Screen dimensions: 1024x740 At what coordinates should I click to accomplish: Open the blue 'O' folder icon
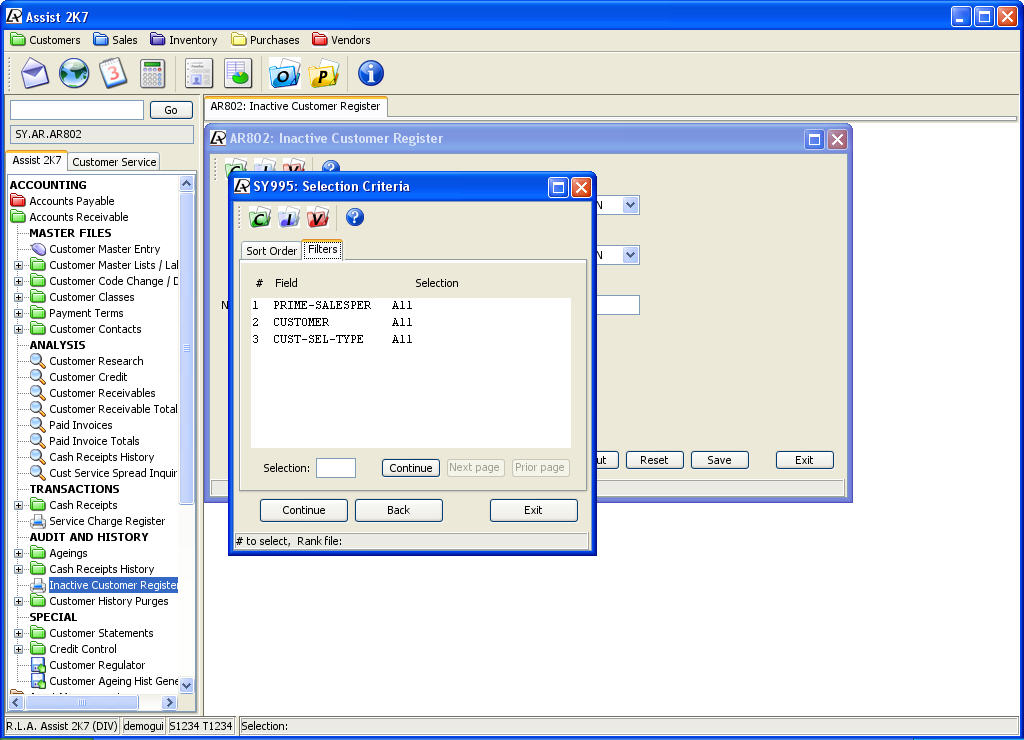click(285, 73)
